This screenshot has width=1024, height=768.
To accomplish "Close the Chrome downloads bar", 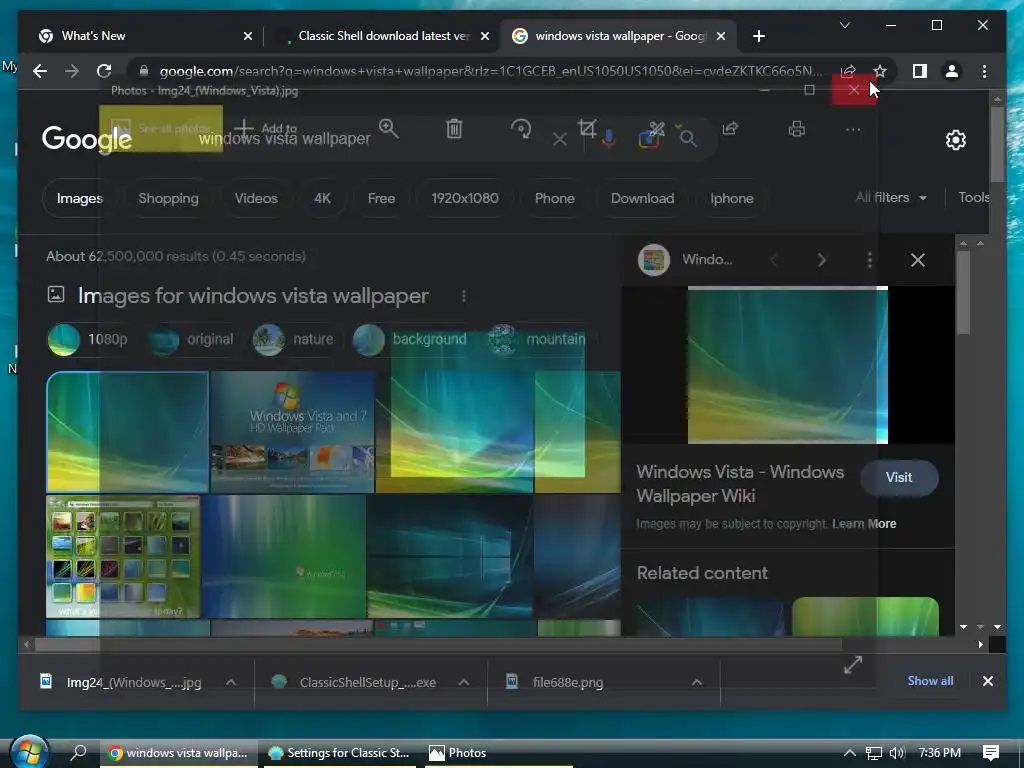I will tap(987, 681).
